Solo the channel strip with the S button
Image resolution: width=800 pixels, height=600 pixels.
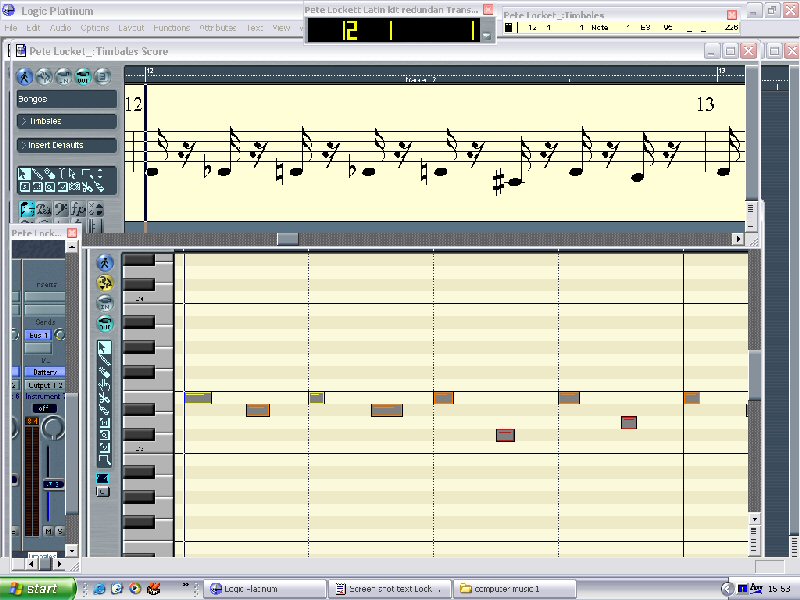tap(59, 531)
